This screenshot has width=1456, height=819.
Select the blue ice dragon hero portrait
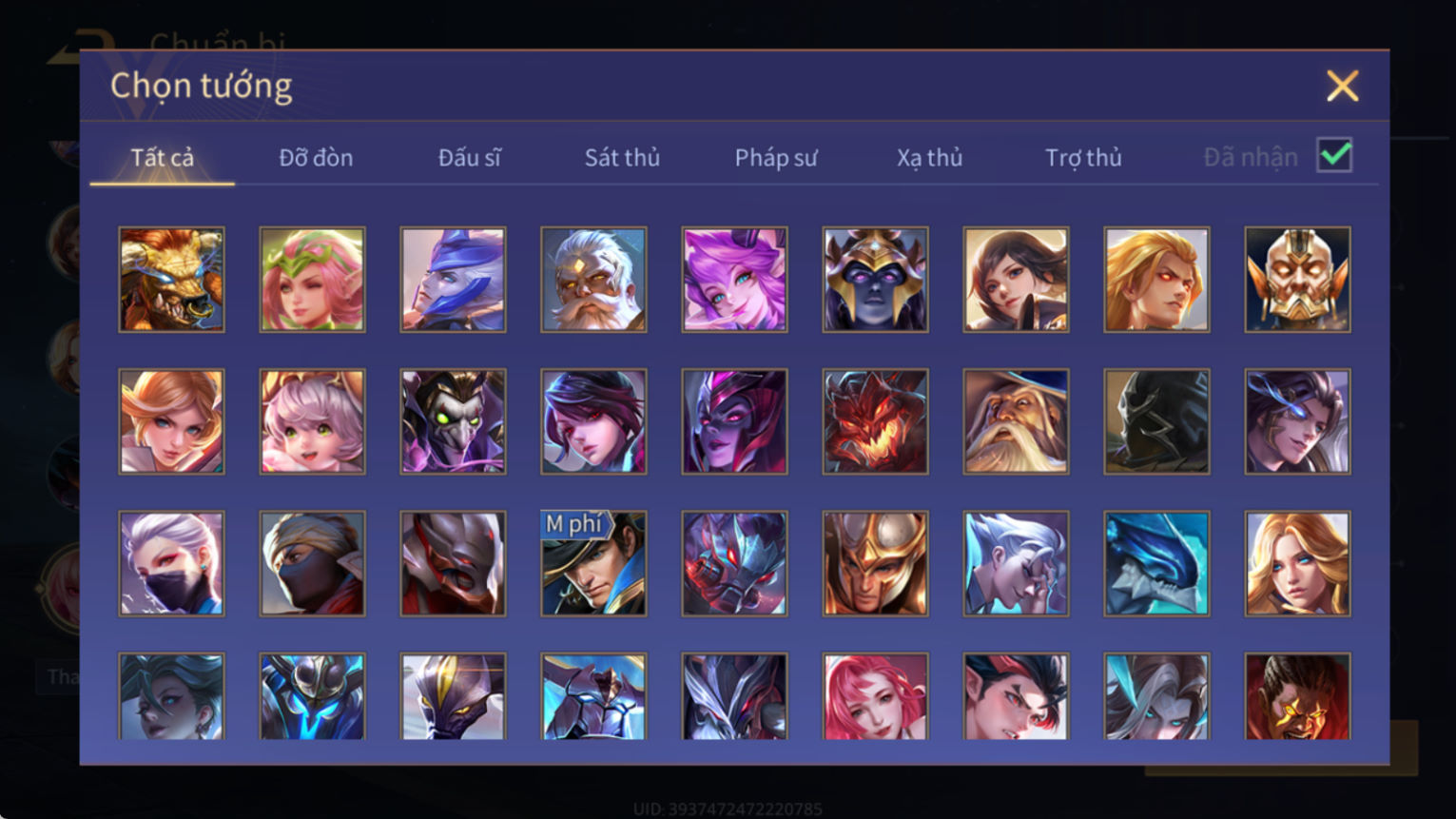pyautogui.click(x=1156, y=564)
